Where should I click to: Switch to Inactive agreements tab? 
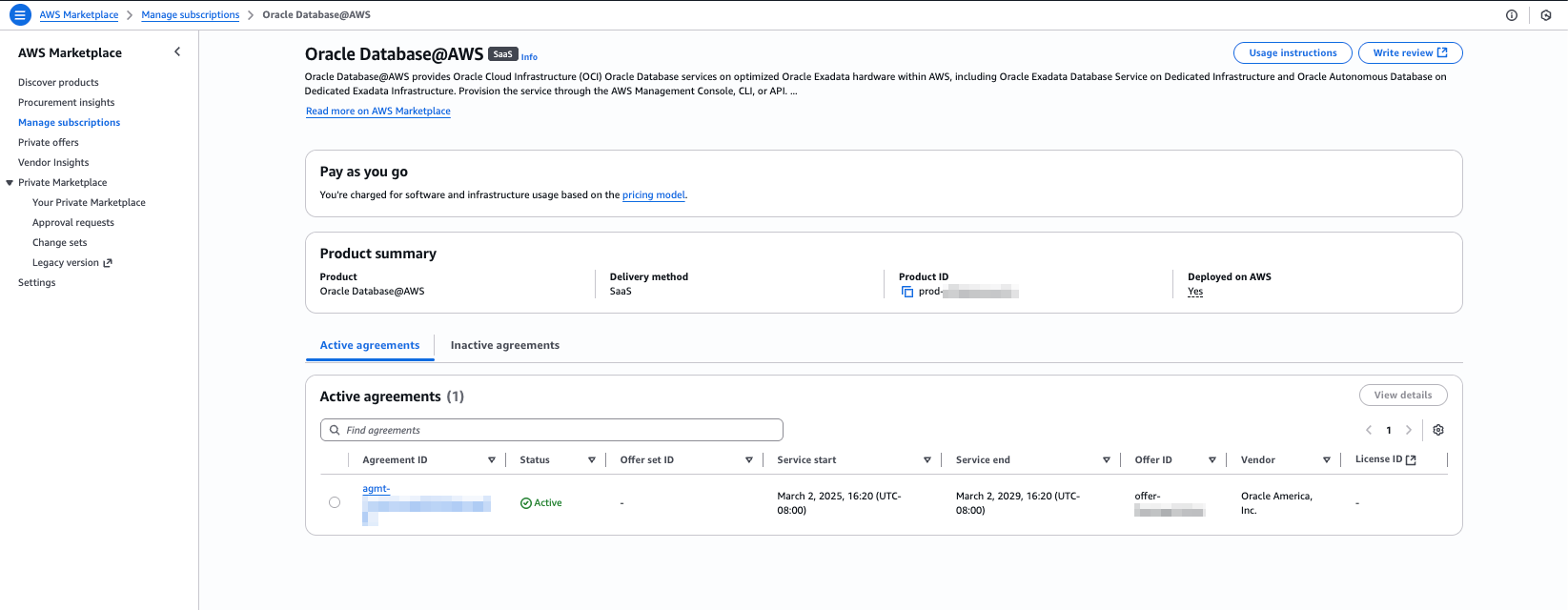[x=504, y=345]
